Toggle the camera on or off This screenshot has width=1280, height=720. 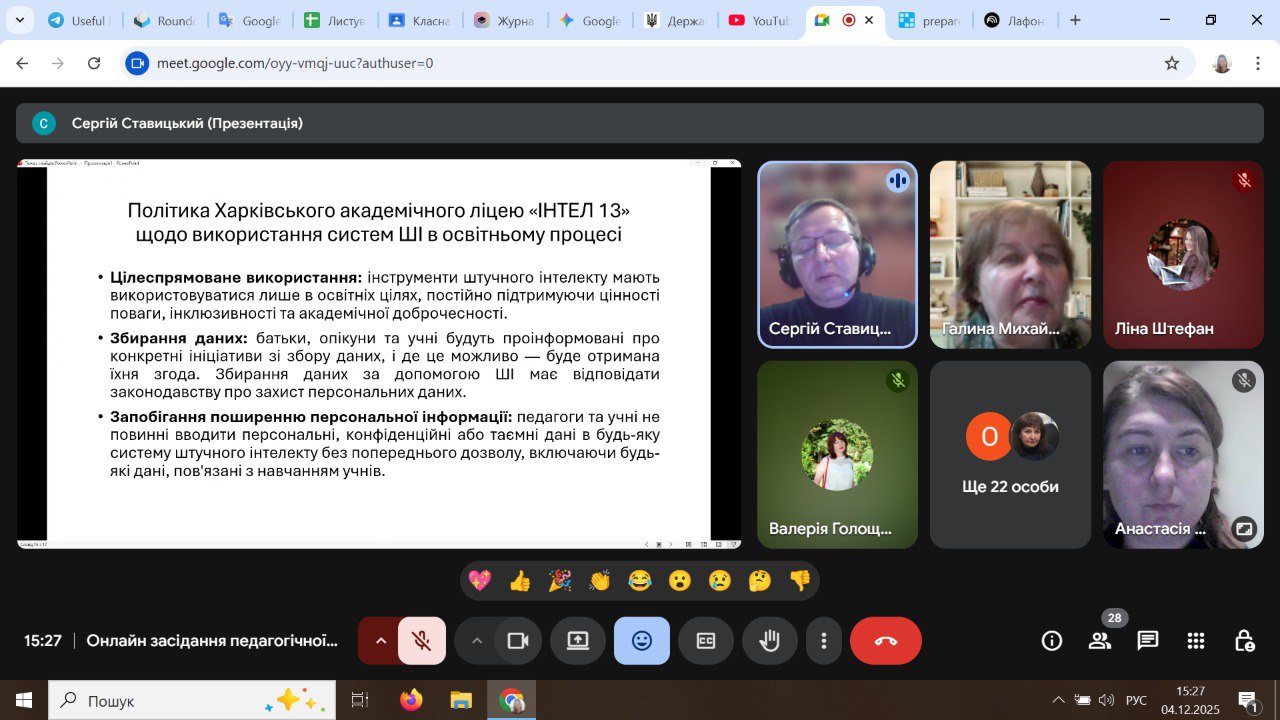[517, 641]
